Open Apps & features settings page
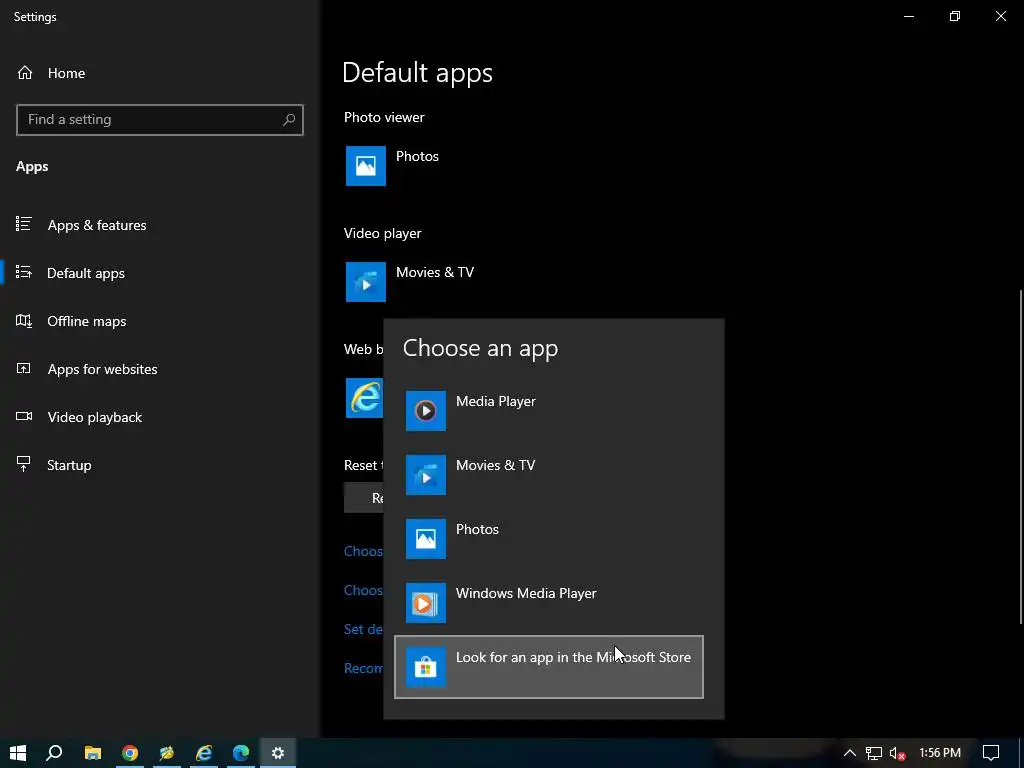The width and height of the screenshot is (1024, 768). [x=97, y=225]
